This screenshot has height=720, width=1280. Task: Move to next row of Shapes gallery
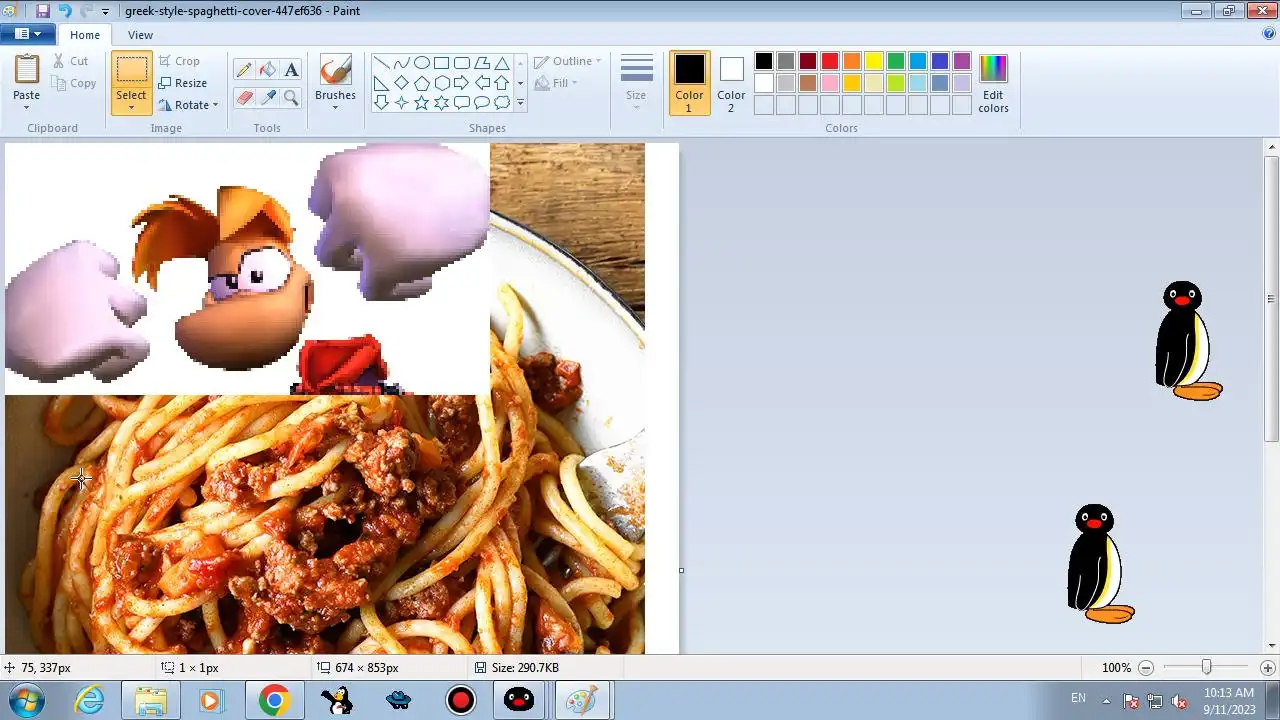[520, 83]
